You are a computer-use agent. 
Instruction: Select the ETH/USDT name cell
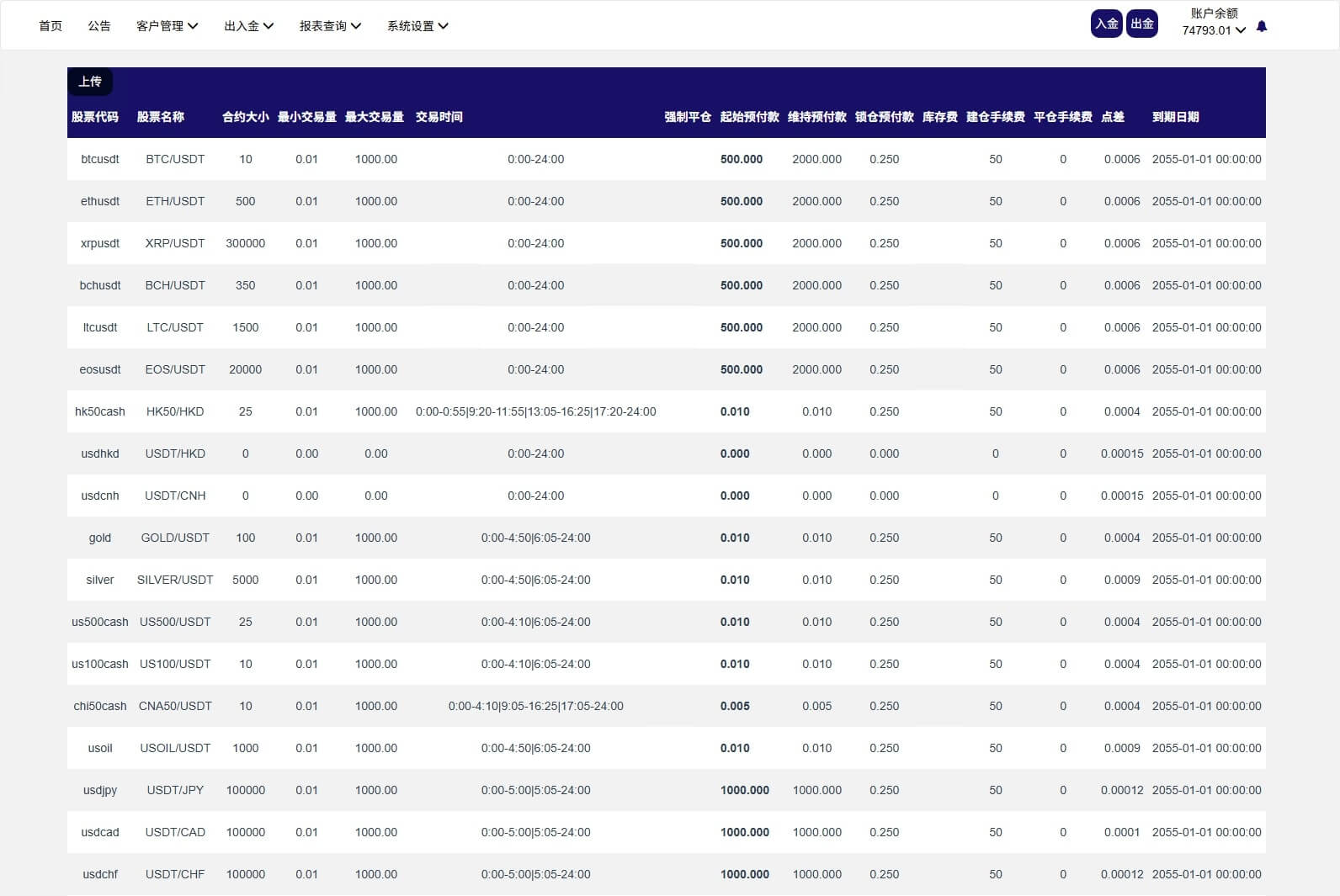(x=175, y=201)
